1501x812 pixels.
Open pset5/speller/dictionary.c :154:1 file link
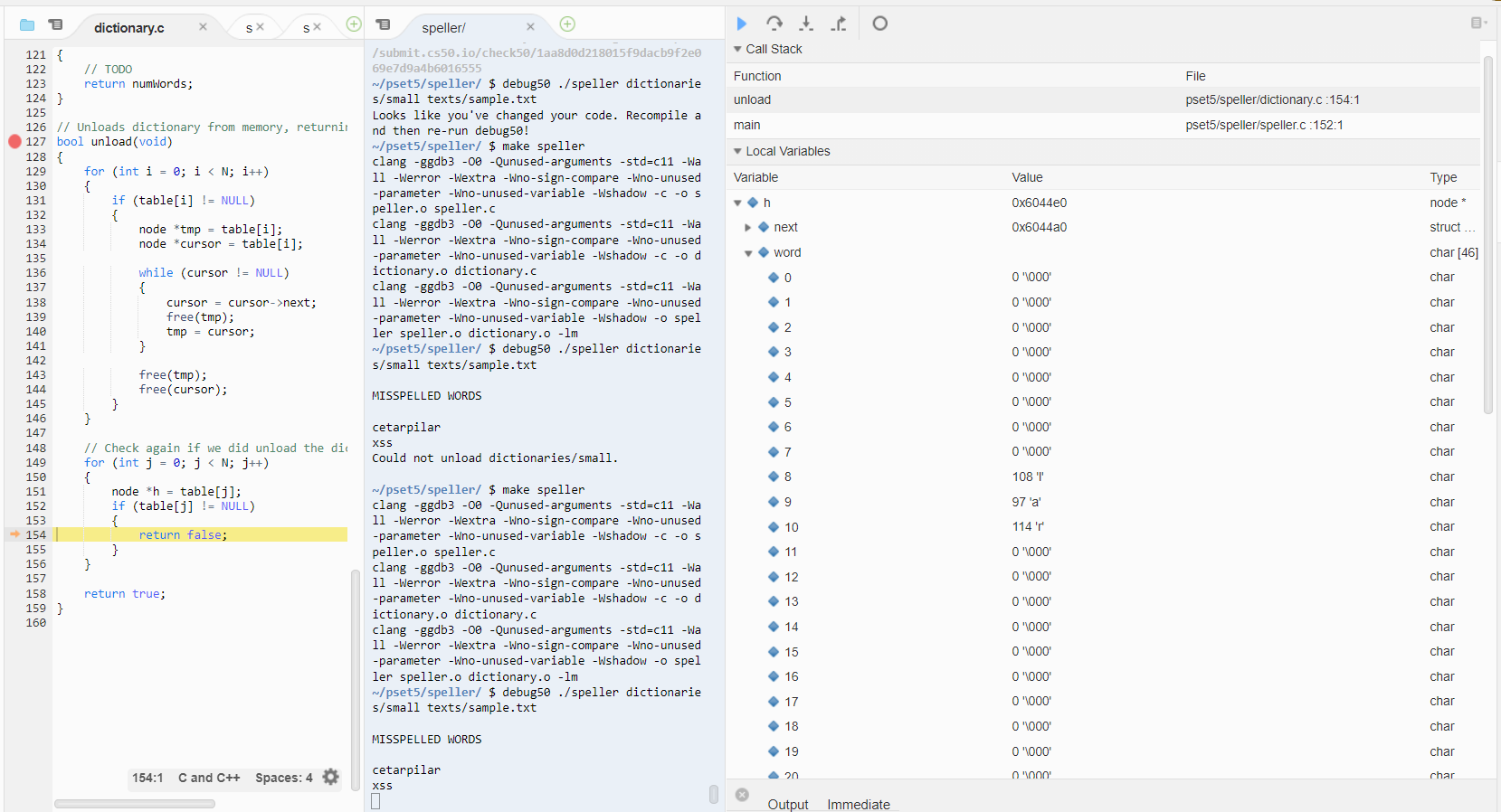[1272, 99]
